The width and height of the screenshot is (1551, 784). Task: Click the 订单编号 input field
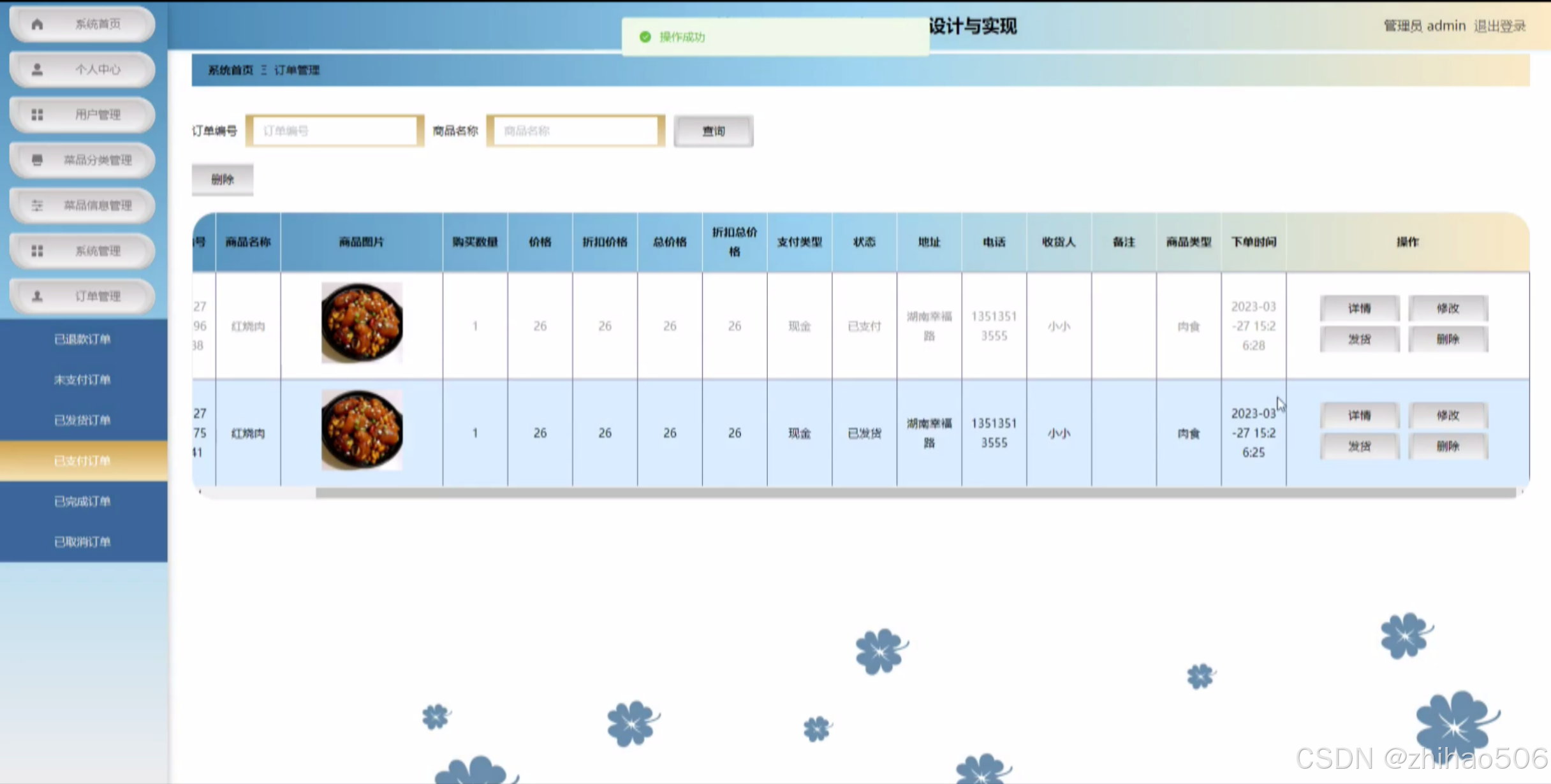pos(335,131)
